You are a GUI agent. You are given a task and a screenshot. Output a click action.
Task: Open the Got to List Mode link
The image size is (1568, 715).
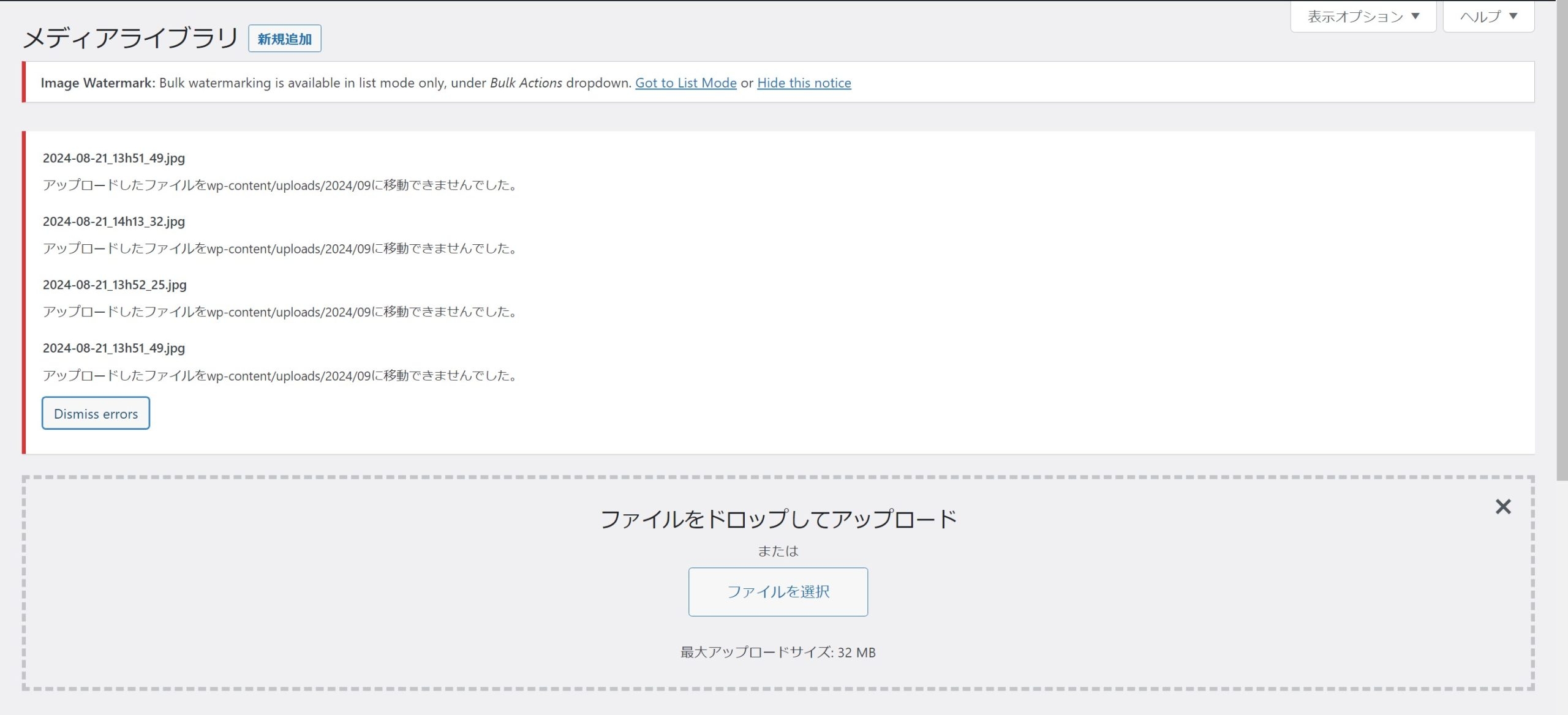(x=685, y=83)
